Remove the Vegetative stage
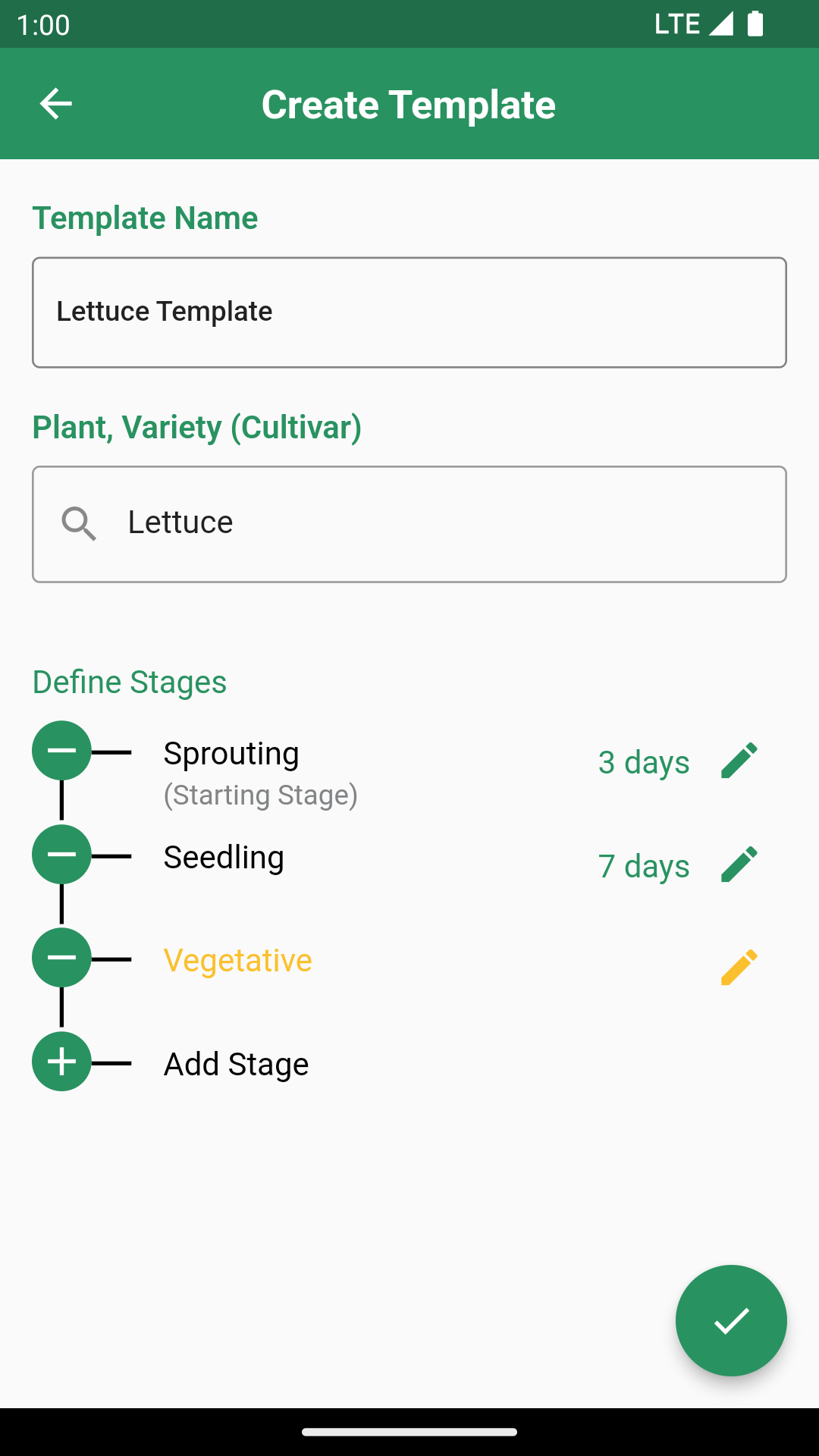The width and height of the screenshot is (819, 1456). (x=61, y=958)
